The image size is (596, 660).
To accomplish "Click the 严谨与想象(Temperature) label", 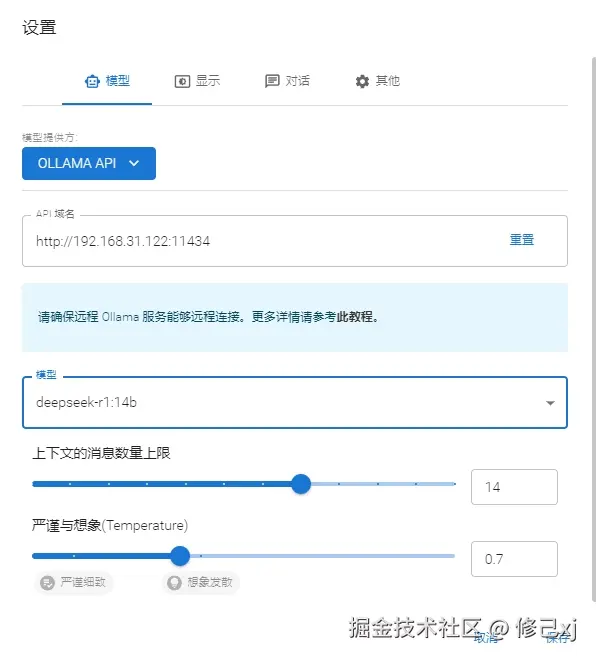I will tap(110, 525).
